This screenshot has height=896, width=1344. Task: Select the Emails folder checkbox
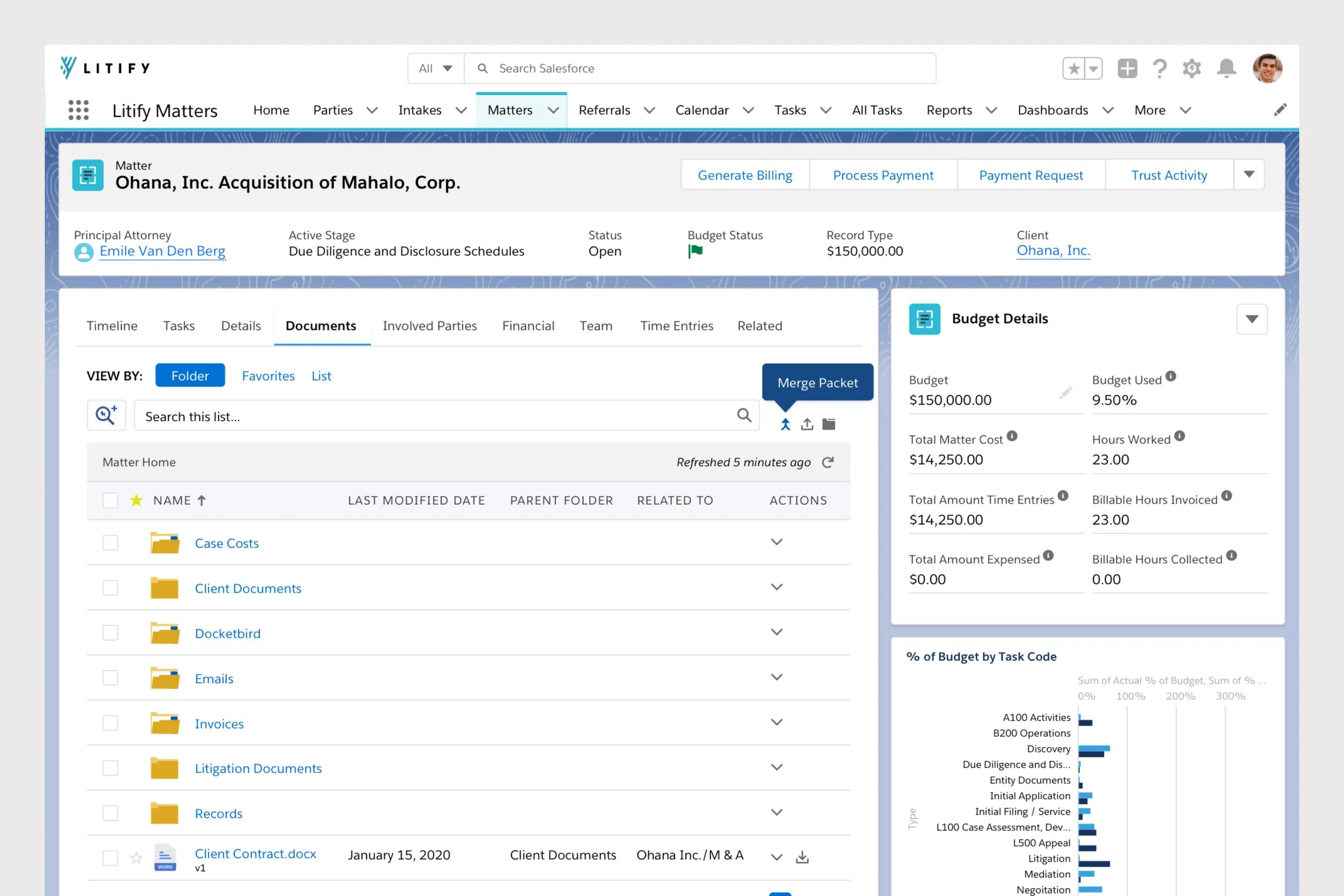pos(110,678)
